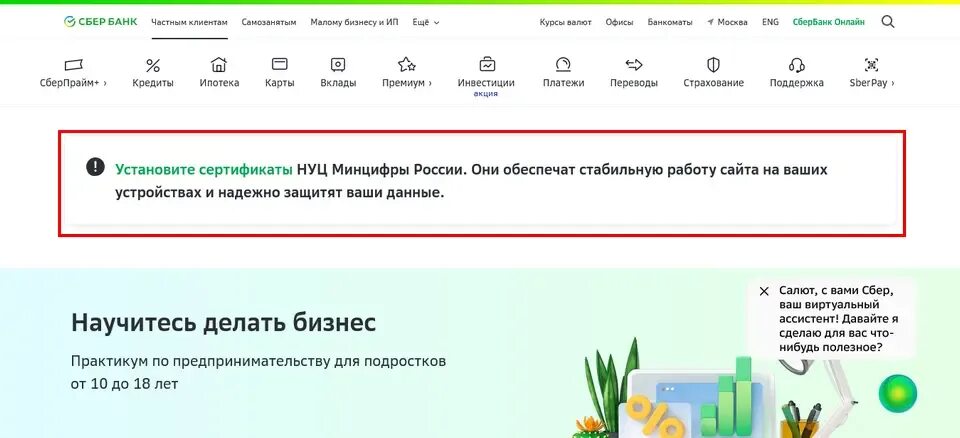Switch site language to ENG
This screenshot has width=960, height=438.
[x=770, y=22]
